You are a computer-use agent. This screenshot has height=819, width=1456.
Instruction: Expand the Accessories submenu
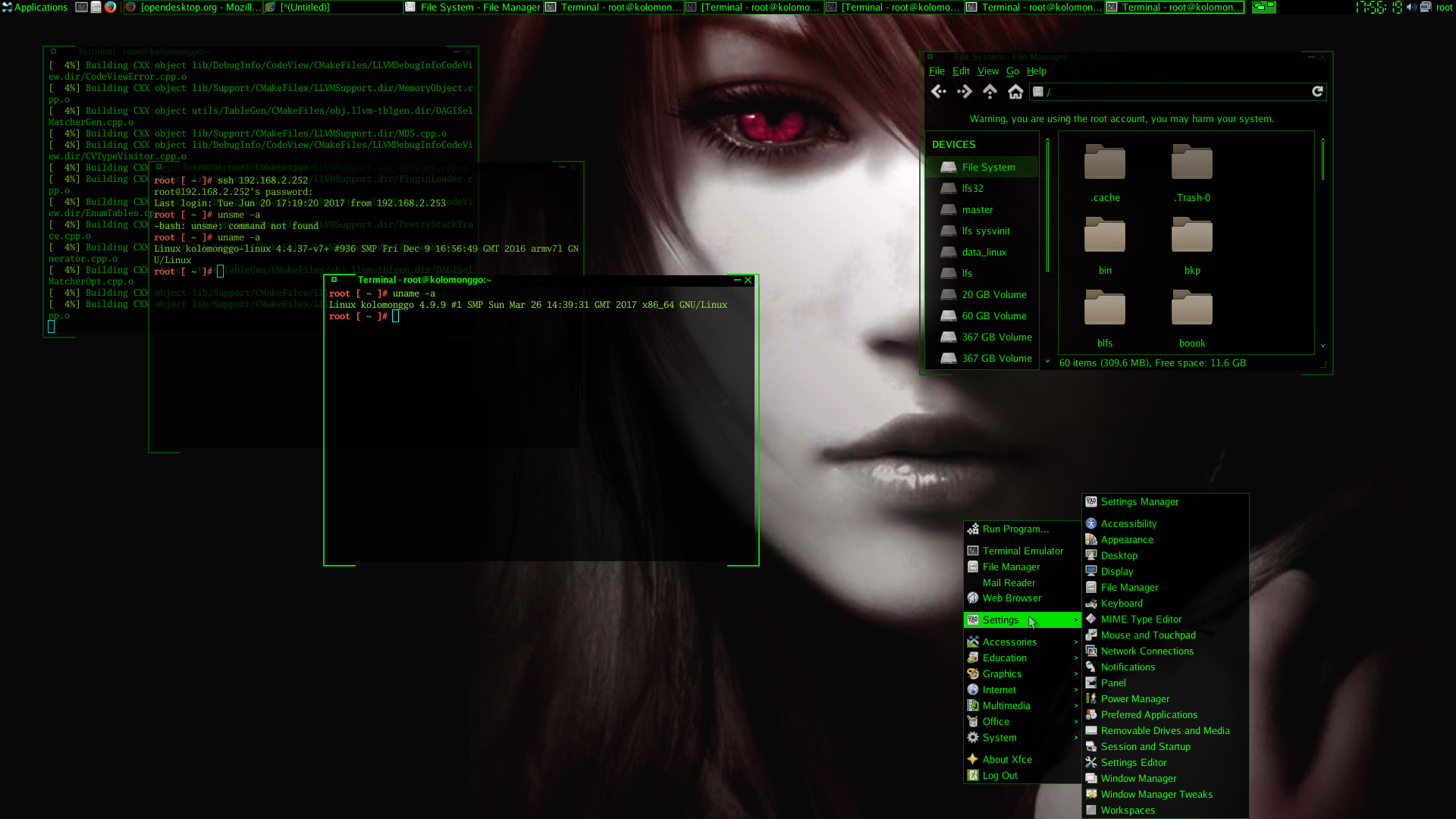click(x=1008, y=641)
